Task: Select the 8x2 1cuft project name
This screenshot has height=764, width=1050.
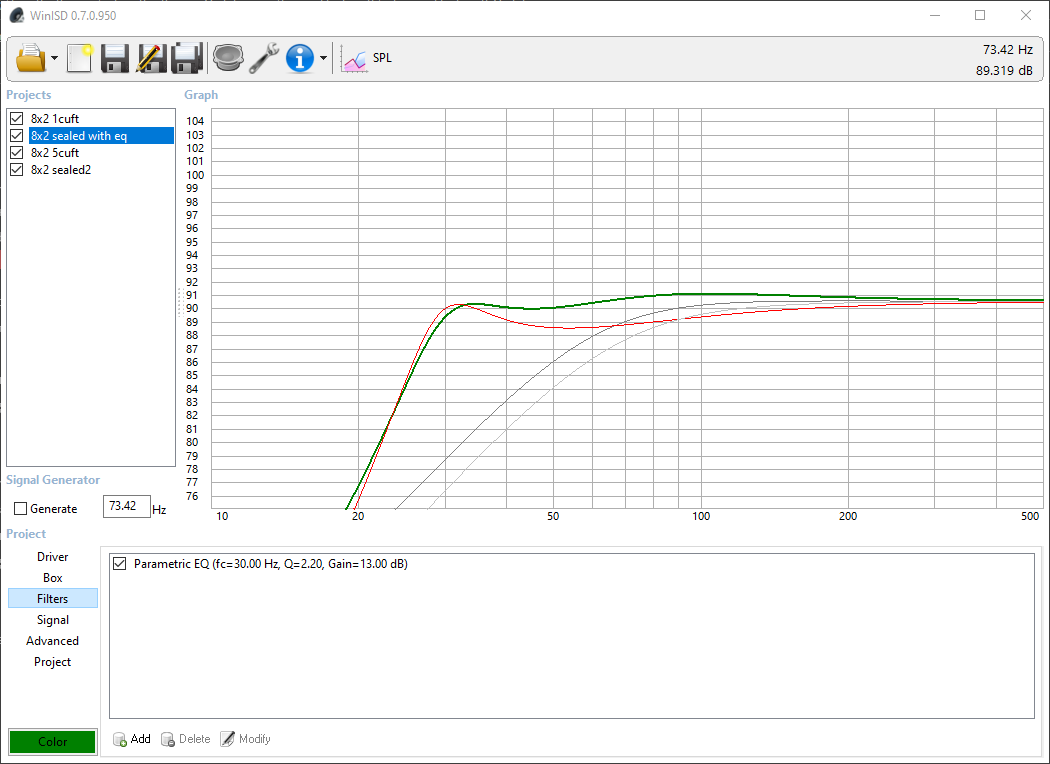Action: coord(55,119)
